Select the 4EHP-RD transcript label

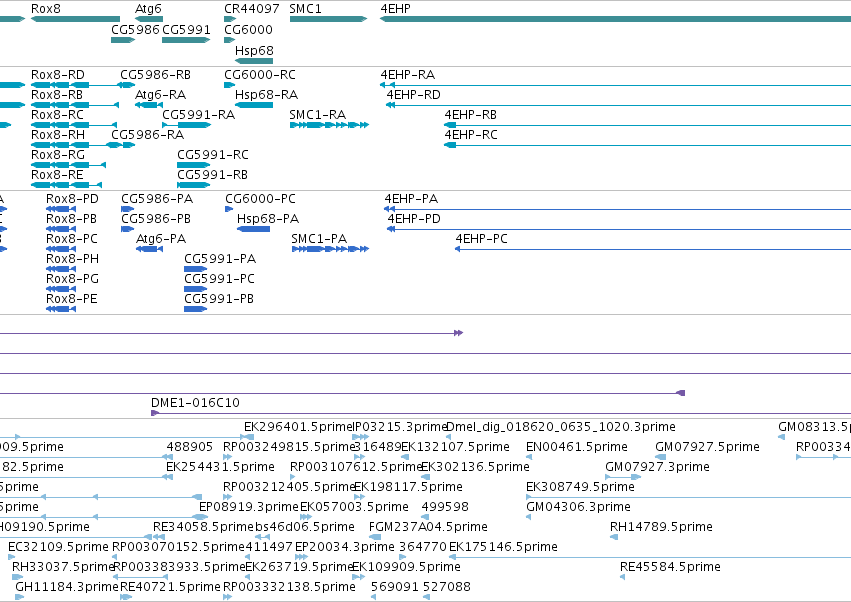pos(414,94)
